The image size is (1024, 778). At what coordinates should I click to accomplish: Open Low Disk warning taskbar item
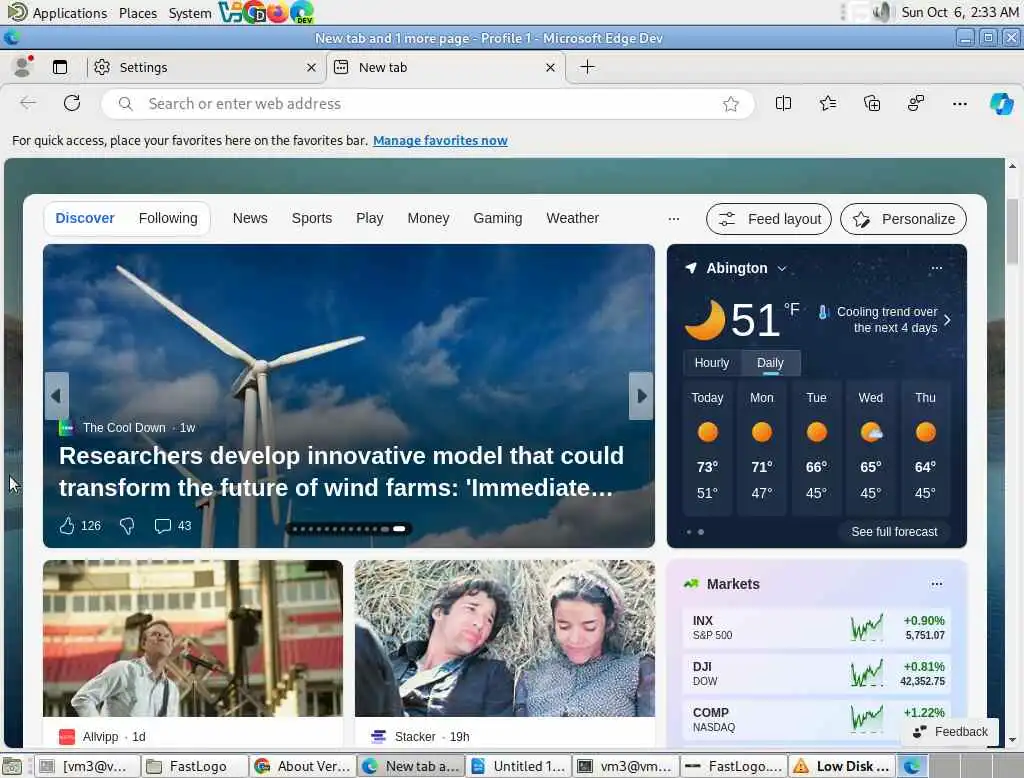(x=841, y=766)
